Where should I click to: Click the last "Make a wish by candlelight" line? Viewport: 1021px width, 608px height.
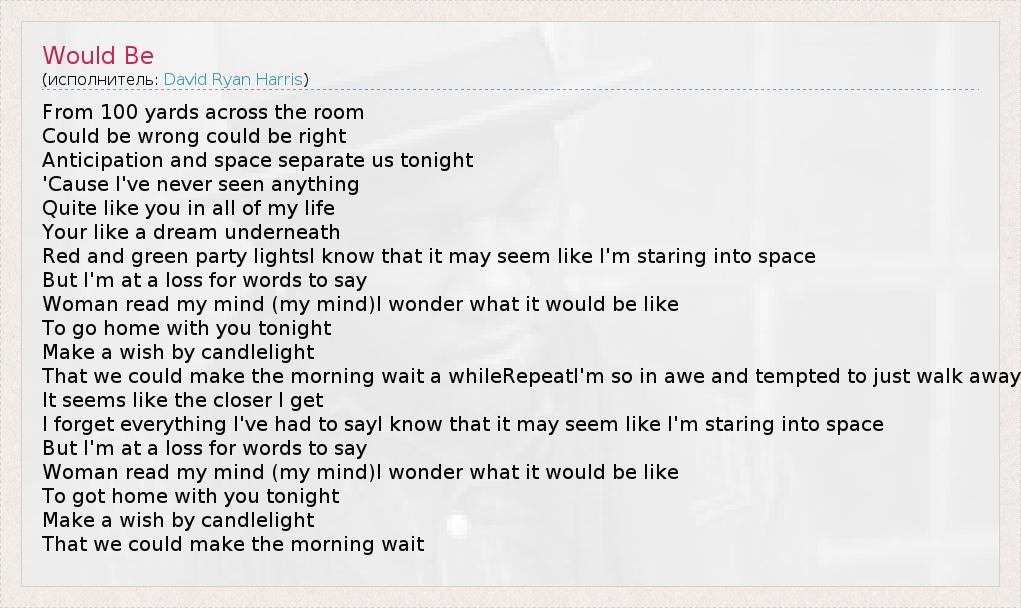point(178,520)
